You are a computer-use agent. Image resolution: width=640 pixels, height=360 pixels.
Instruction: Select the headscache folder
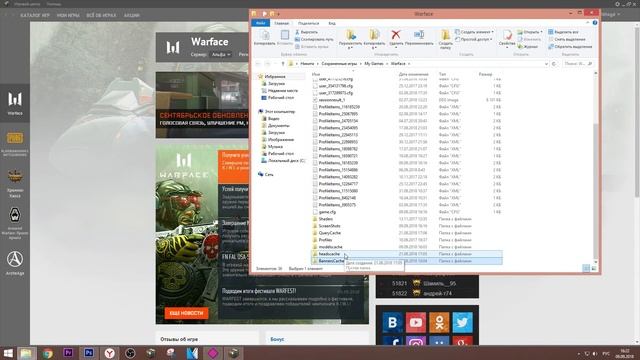(x=407, y=254)
